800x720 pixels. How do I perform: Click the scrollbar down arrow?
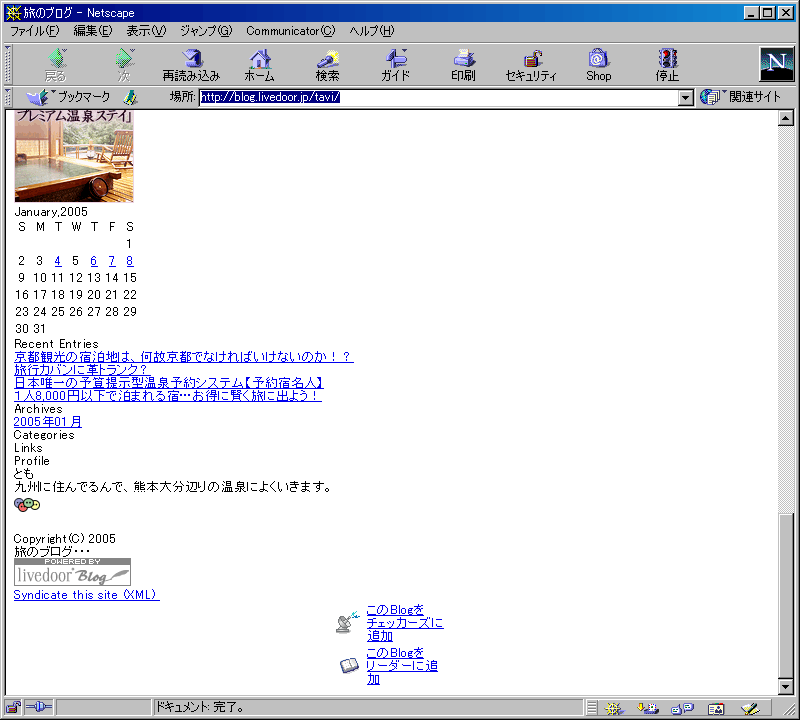[x=786, y=687]
